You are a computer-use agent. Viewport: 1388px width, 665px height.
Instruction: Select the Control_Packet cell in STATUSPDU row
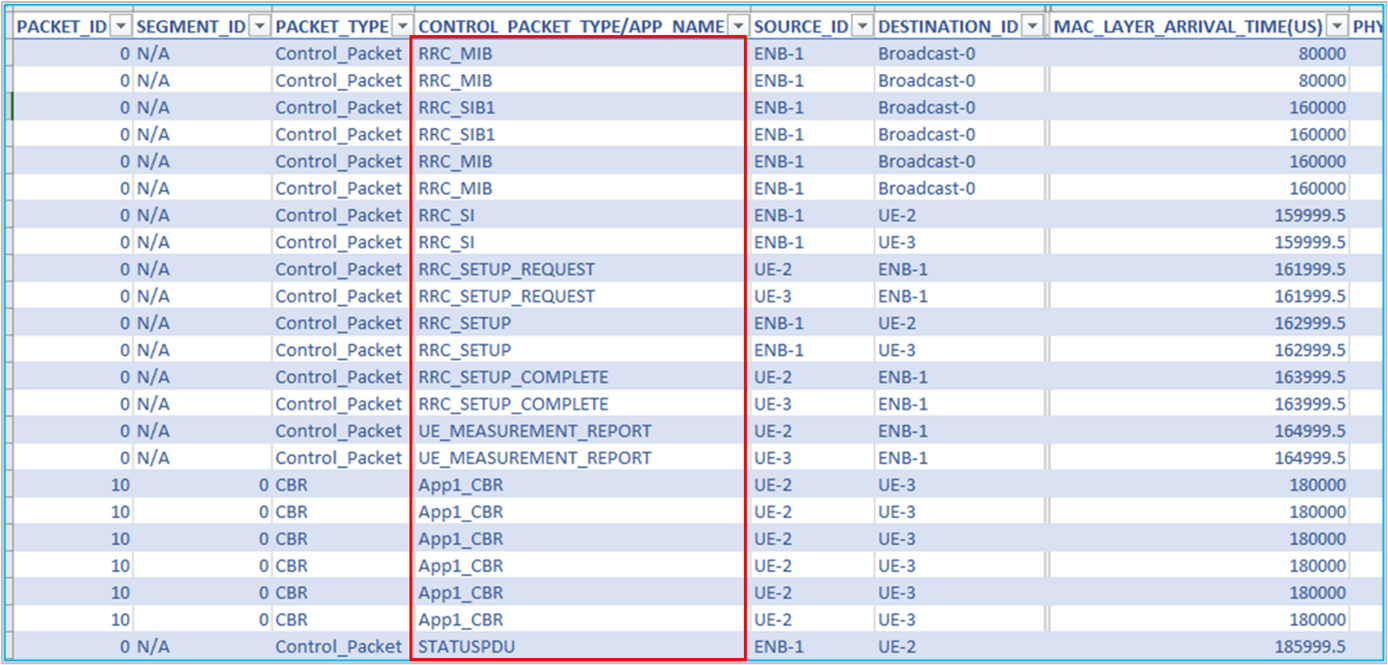[338, 647]
